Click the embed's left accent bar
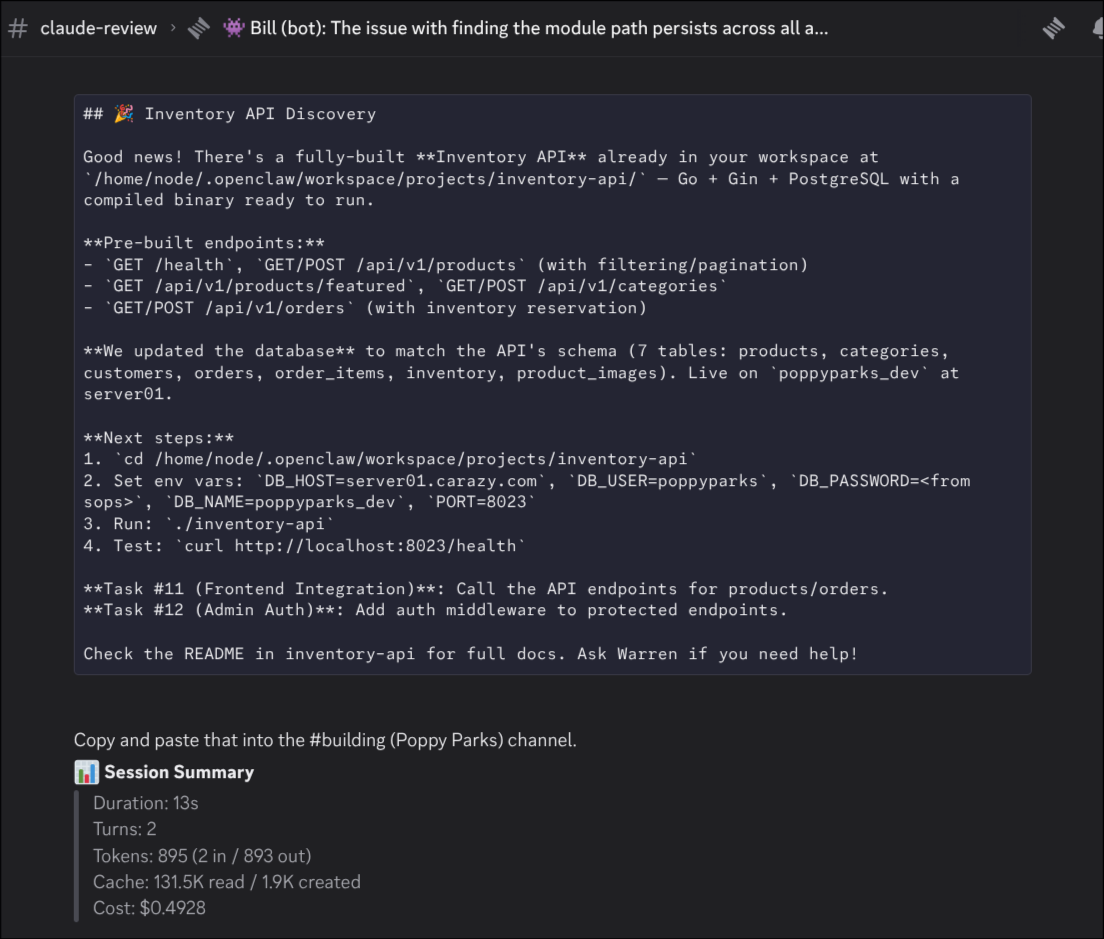 pos(78,855)
